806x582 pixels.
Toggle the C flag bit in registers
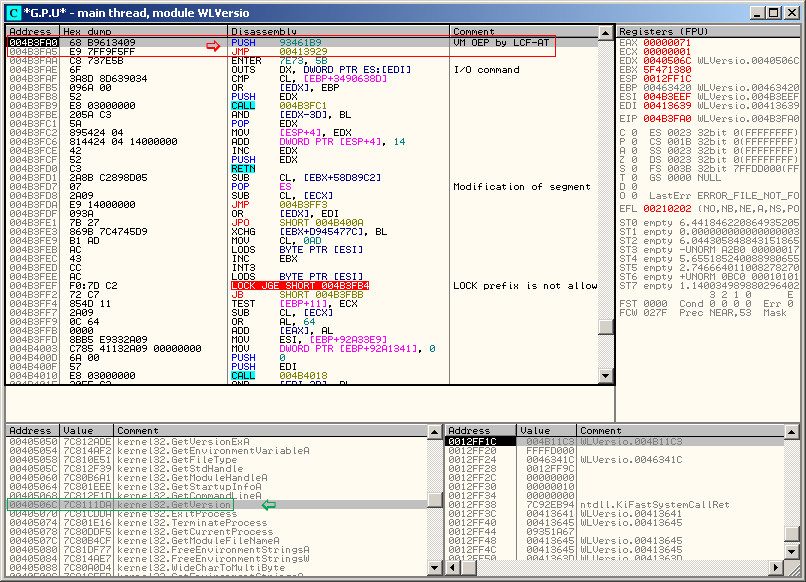pos(634,133)
